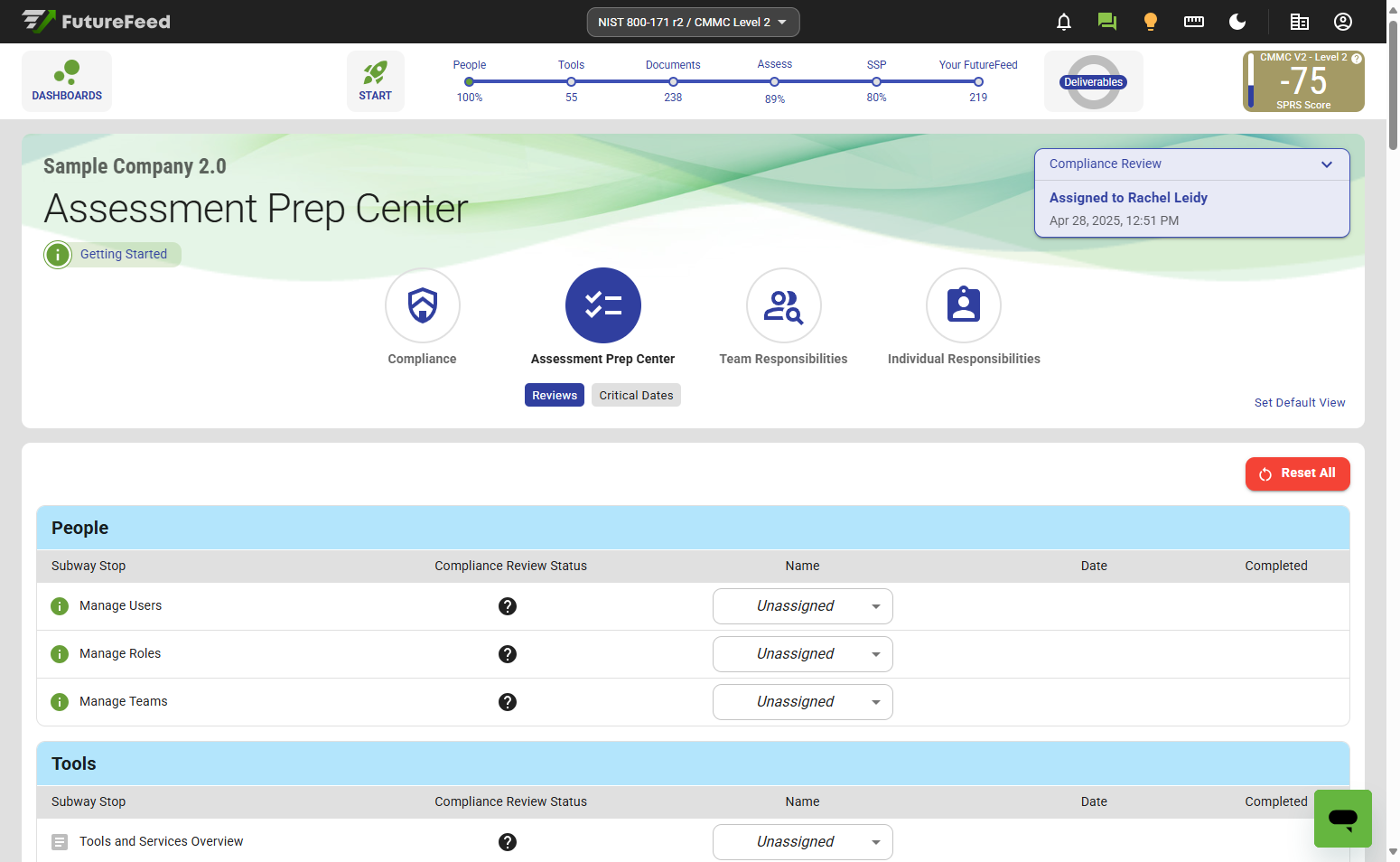1400x862 pixels.
Task: Open the Name dropdown for Manage Users
Action: (x=802, y=606)
